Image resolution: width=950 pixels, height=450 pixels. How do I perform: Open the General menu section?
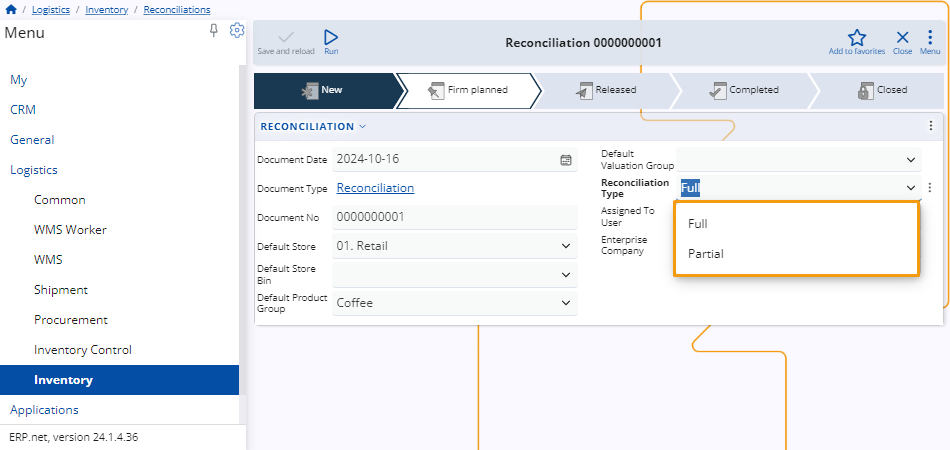coord(32,140)
